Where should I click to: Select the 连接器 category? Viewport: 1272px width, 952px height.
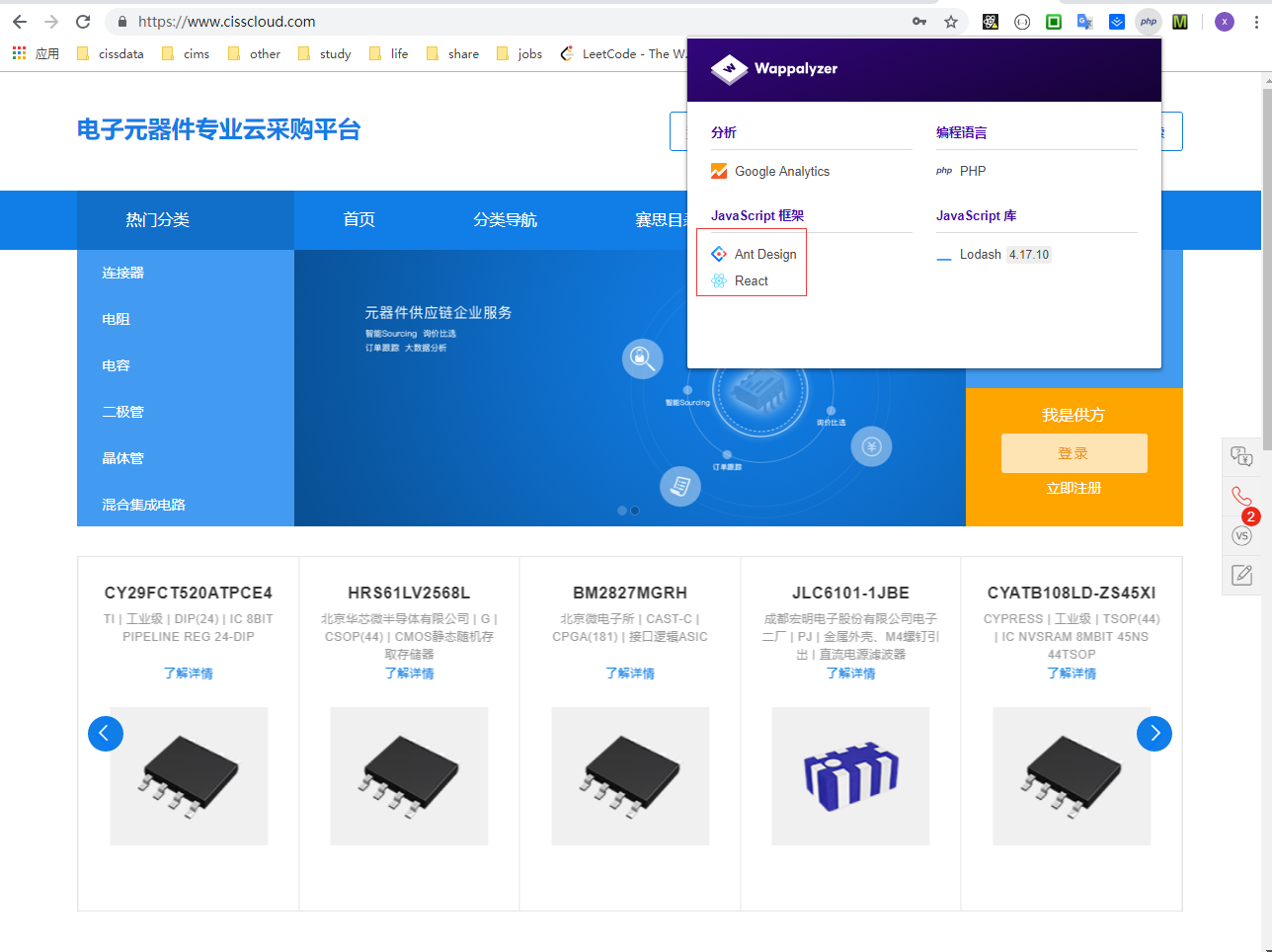click(x=123, y=273)
